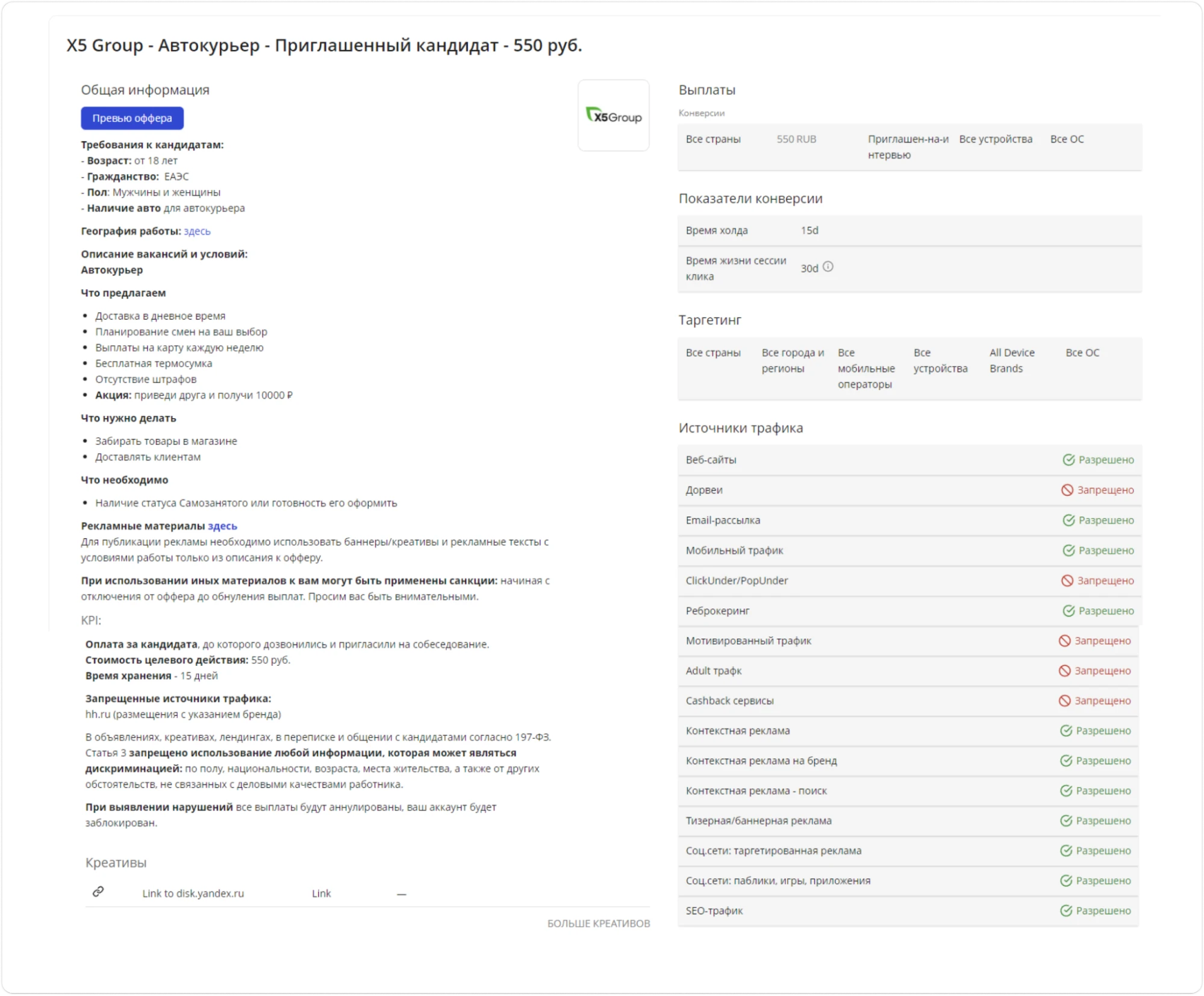This screenshot has width=1204, height=996.
Task: Click forbidden icon for Adult трафк
Action: pyautogui.click(x=1064, y=671)
